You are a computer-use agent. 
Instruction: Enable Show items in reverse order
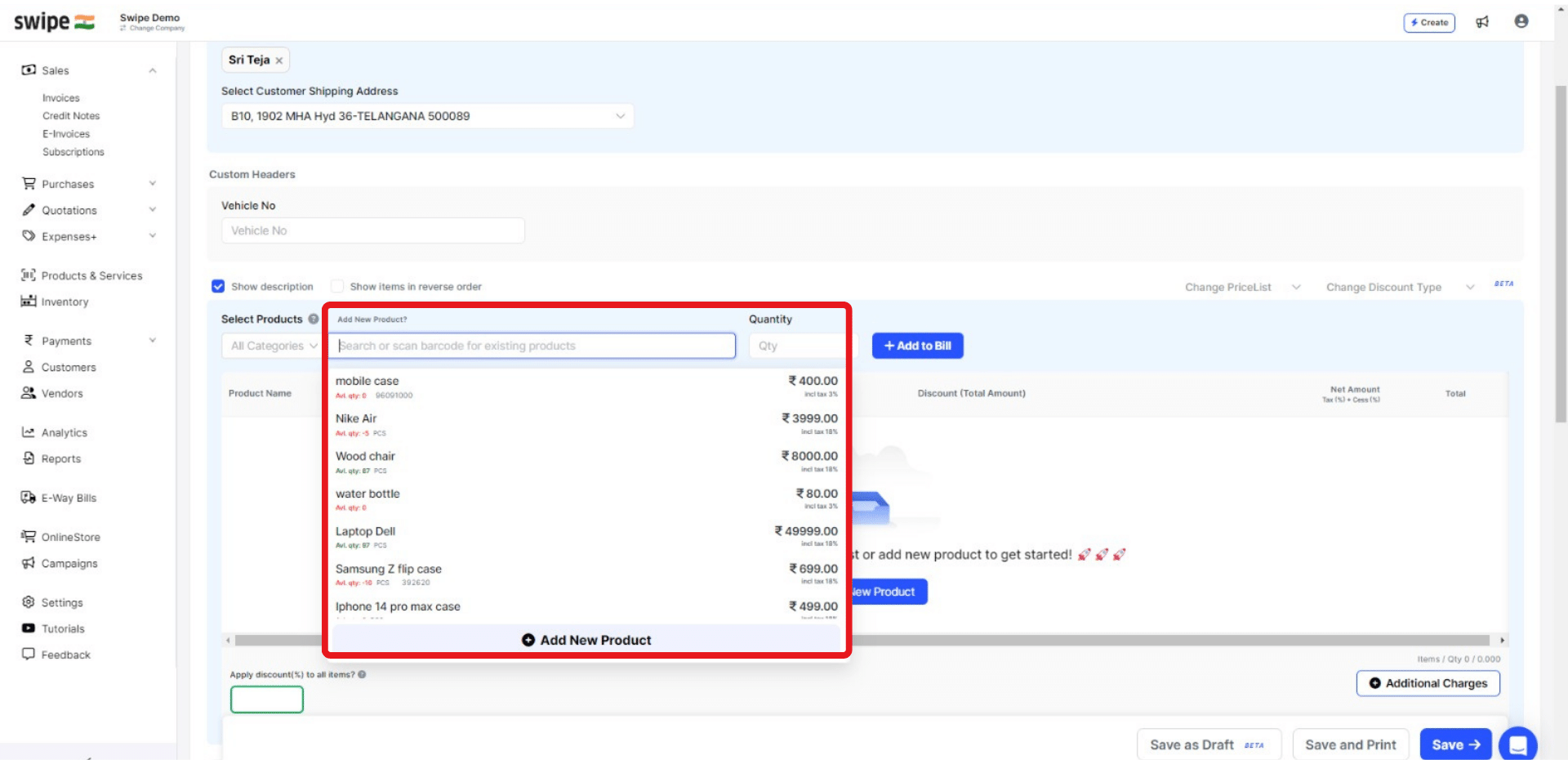[x=336, y=286]
